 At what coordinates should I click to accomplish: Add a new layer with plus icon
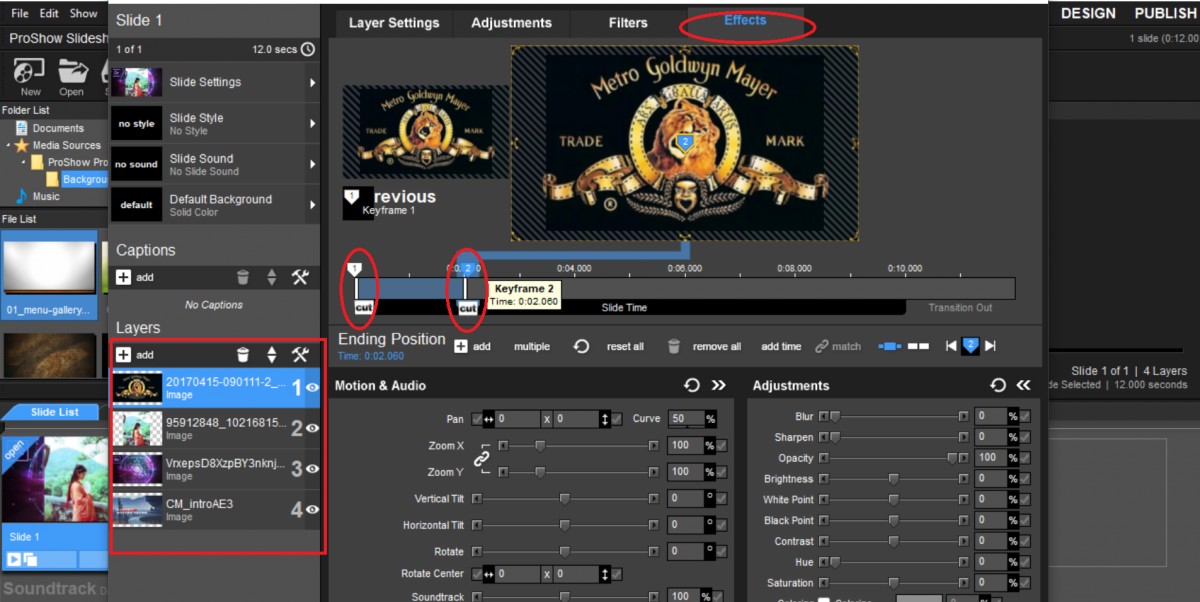coord(124,354)
